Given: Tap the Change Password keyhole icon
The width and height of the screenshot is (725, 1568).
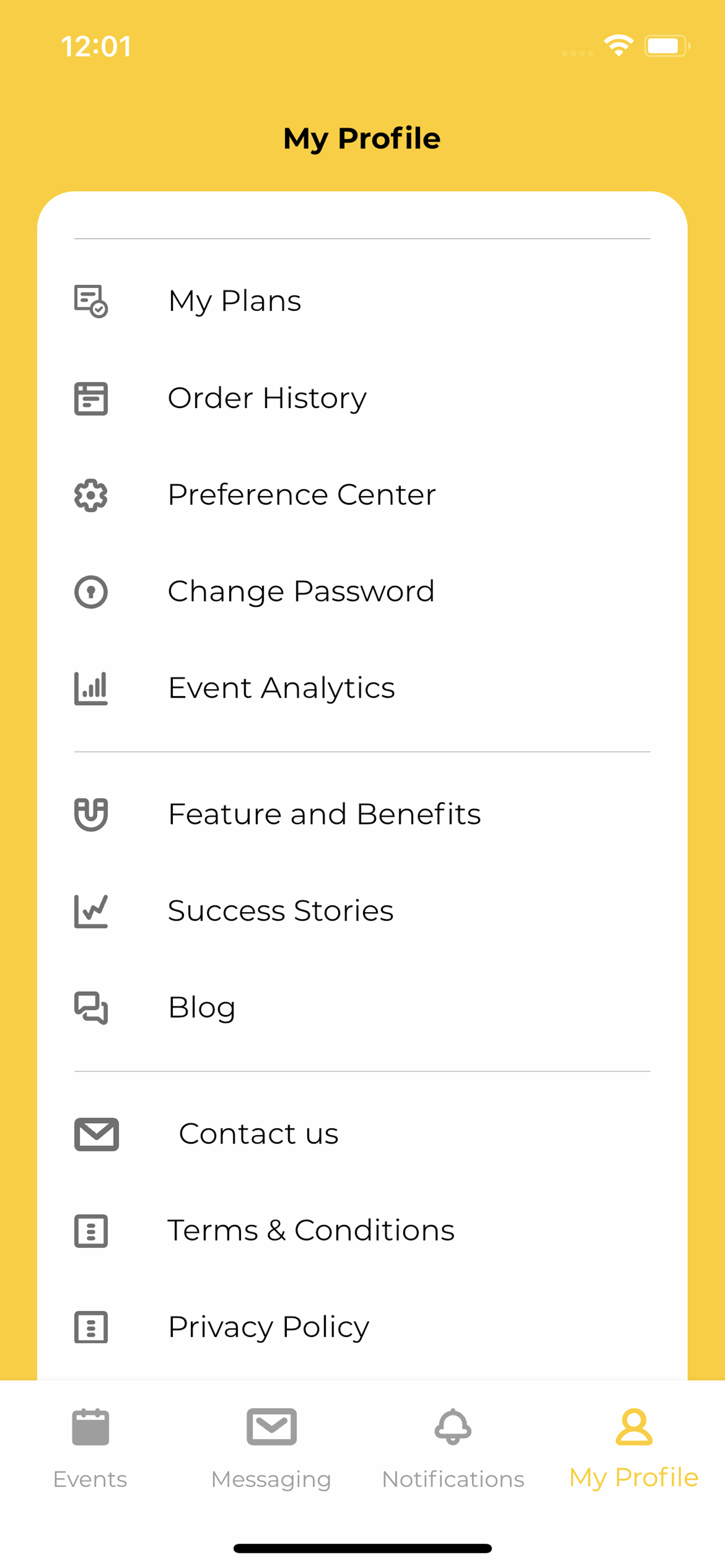Looking at the screenshot, I should tap(91, 592).
